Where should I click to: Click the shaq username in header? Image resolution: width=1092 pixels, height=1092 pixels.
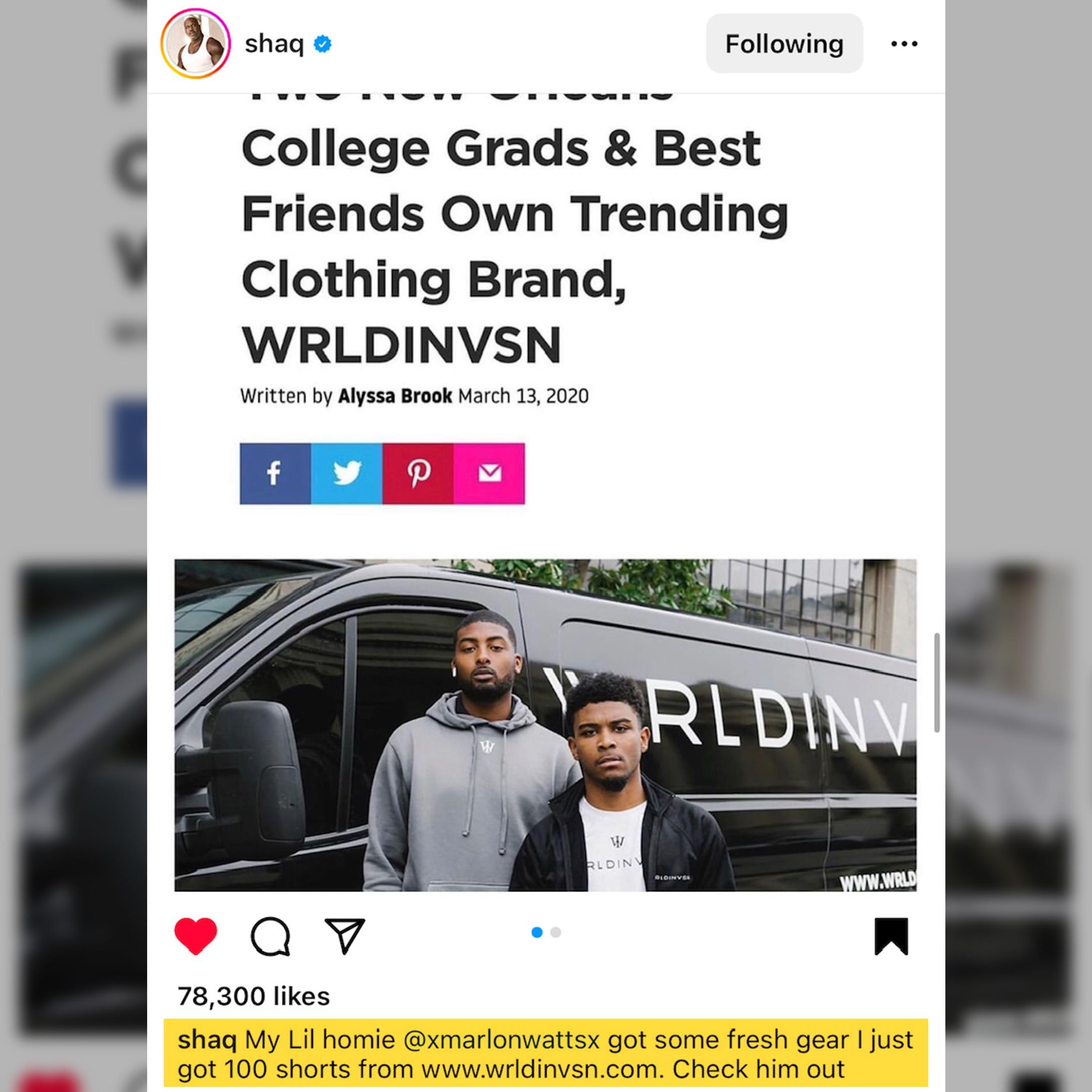click(274, 44)
